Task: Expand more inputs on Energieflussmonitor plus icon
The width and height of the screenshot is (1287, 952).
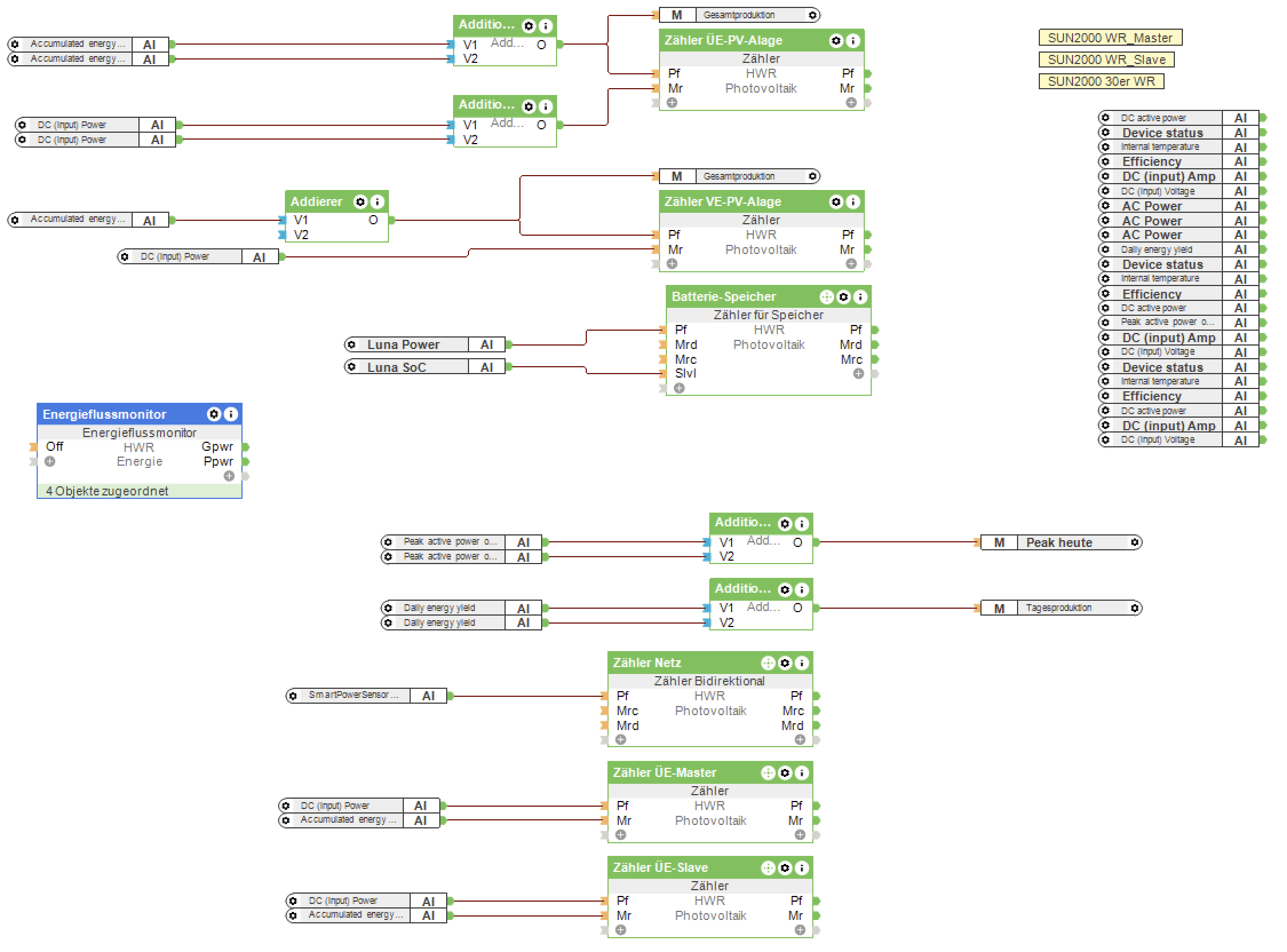Action: point(50,462)
